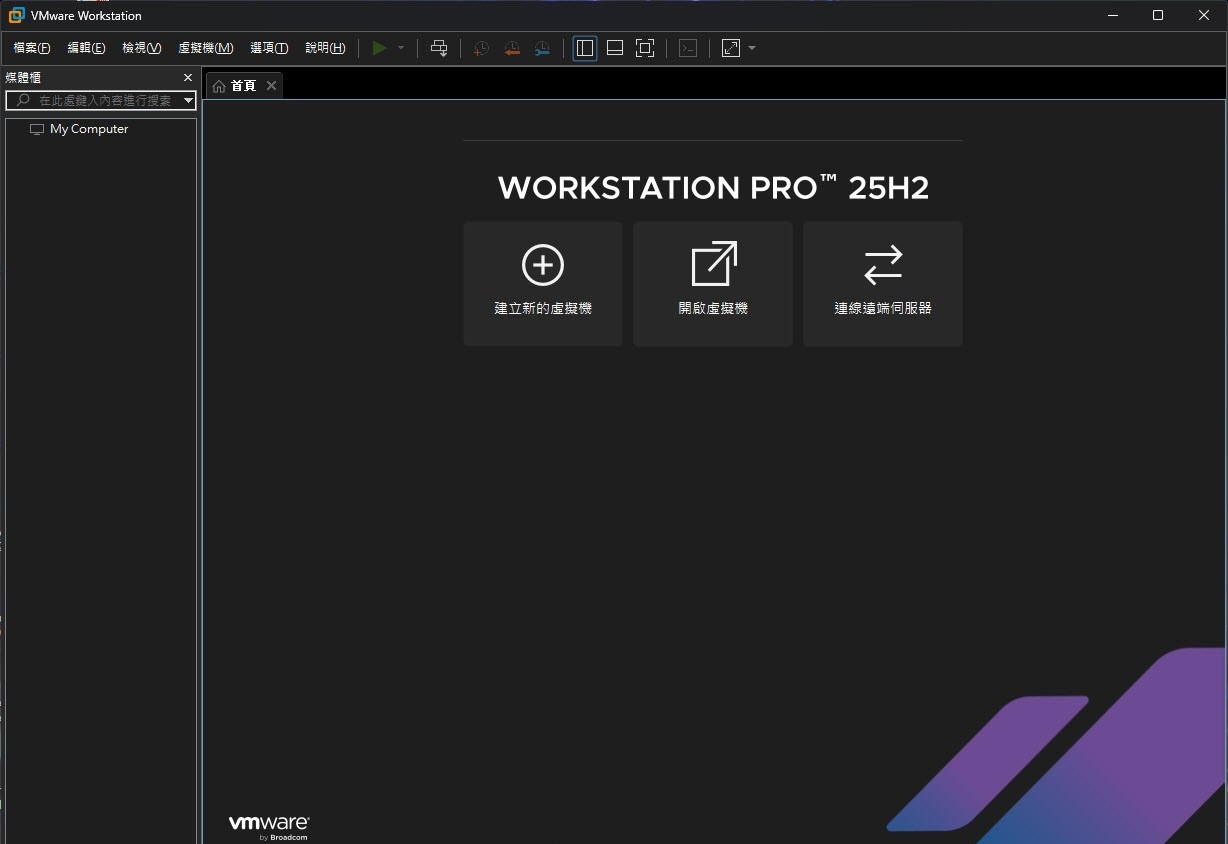
Task: Click 開啟虛擬機 button
Action: [713, 284]
